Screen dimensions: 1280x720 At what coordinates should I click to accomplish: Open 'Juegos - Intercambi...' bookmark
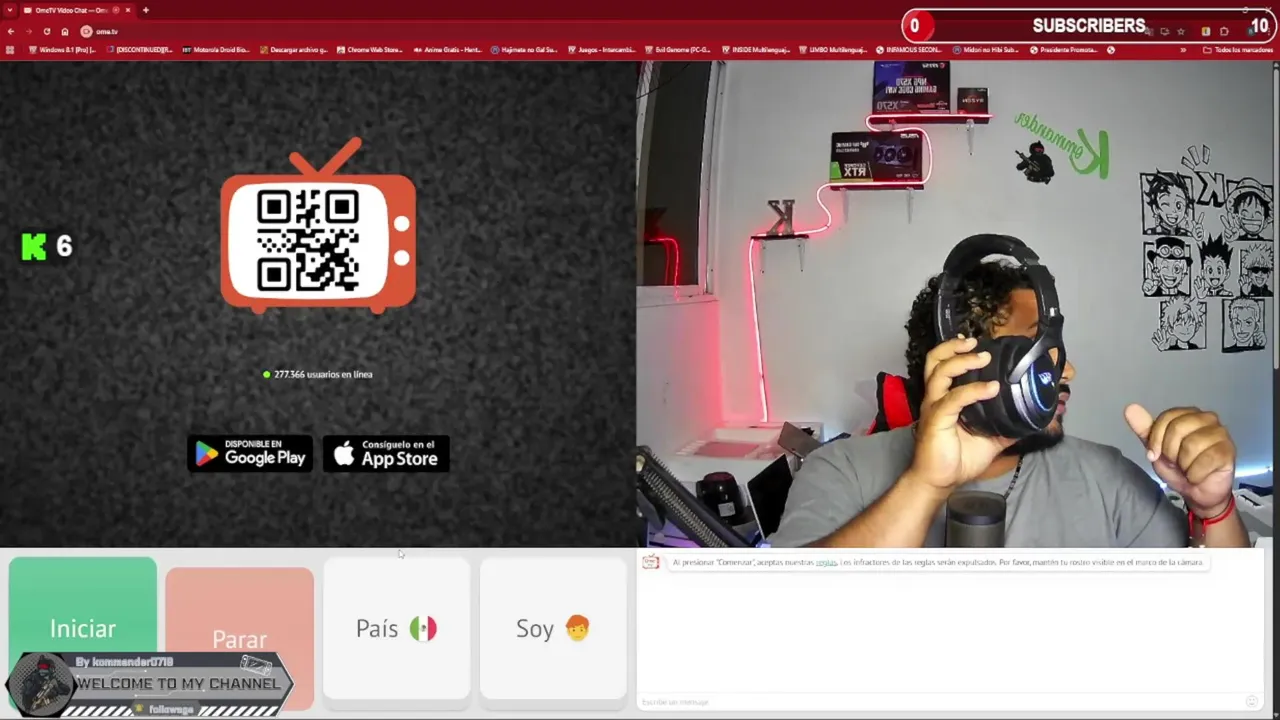pyautogui.click(x=601, y=50)
